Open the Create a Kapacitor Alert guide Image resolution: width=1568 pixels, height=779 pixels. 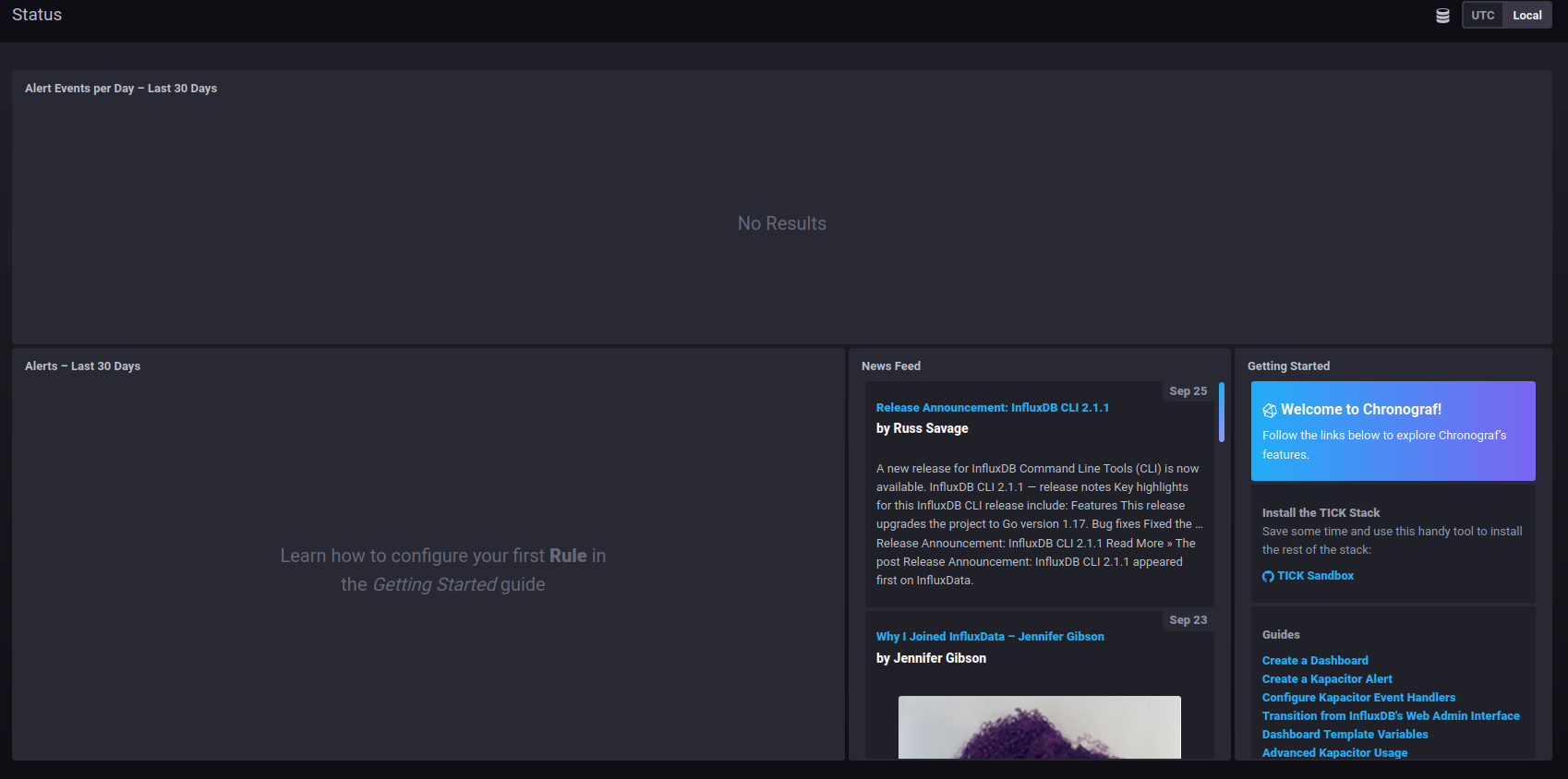1327,678
